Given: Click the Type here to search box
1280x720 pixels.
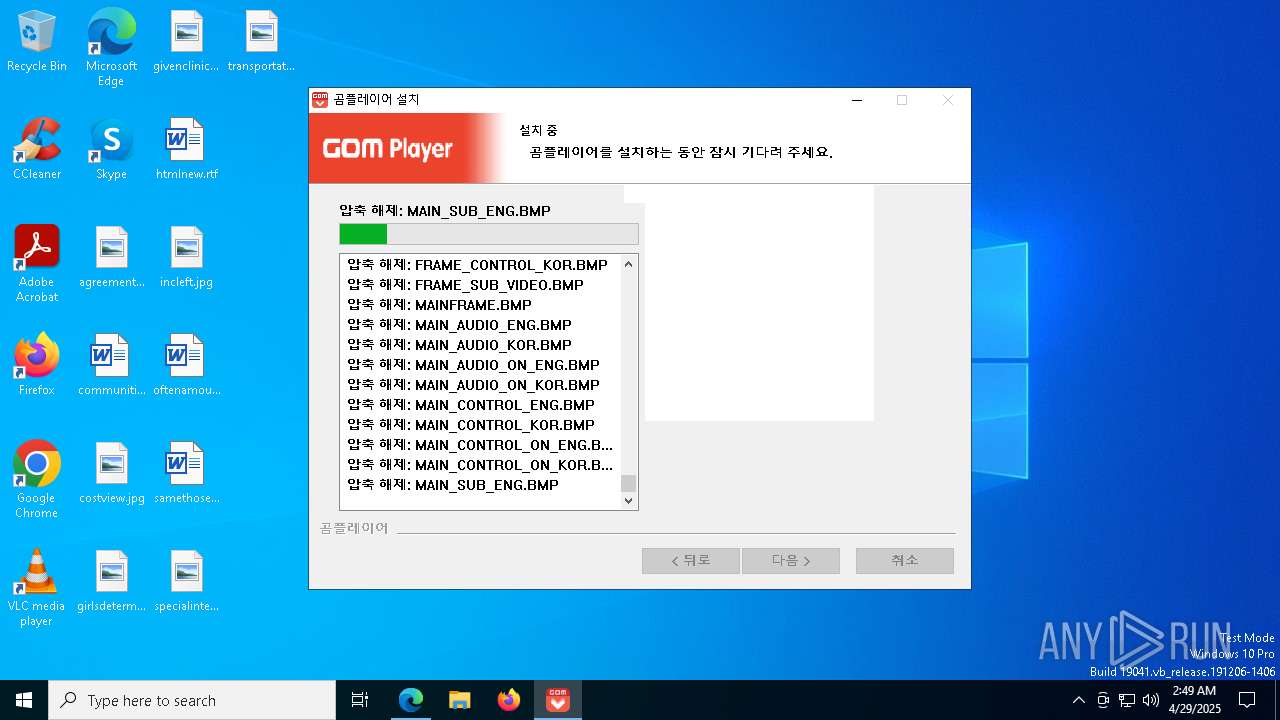Looking at the screenshot, I should point(192,700).
